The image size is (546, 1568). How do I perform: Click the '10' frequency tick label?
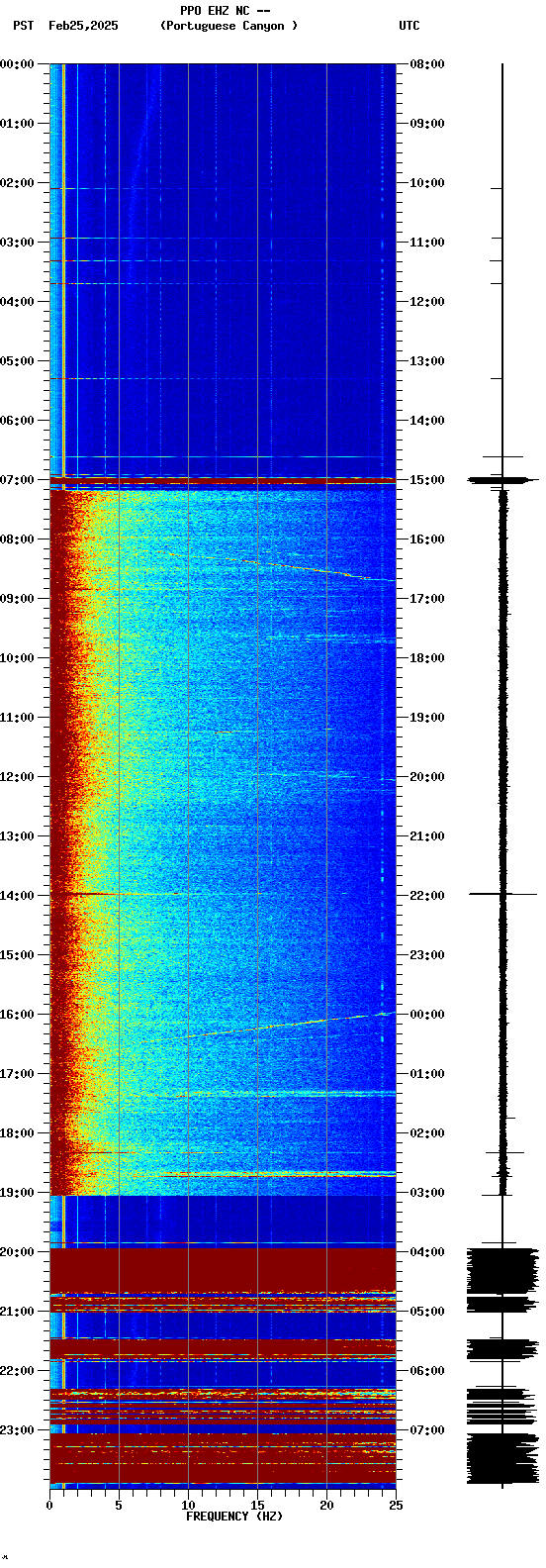click(188, 1506)
